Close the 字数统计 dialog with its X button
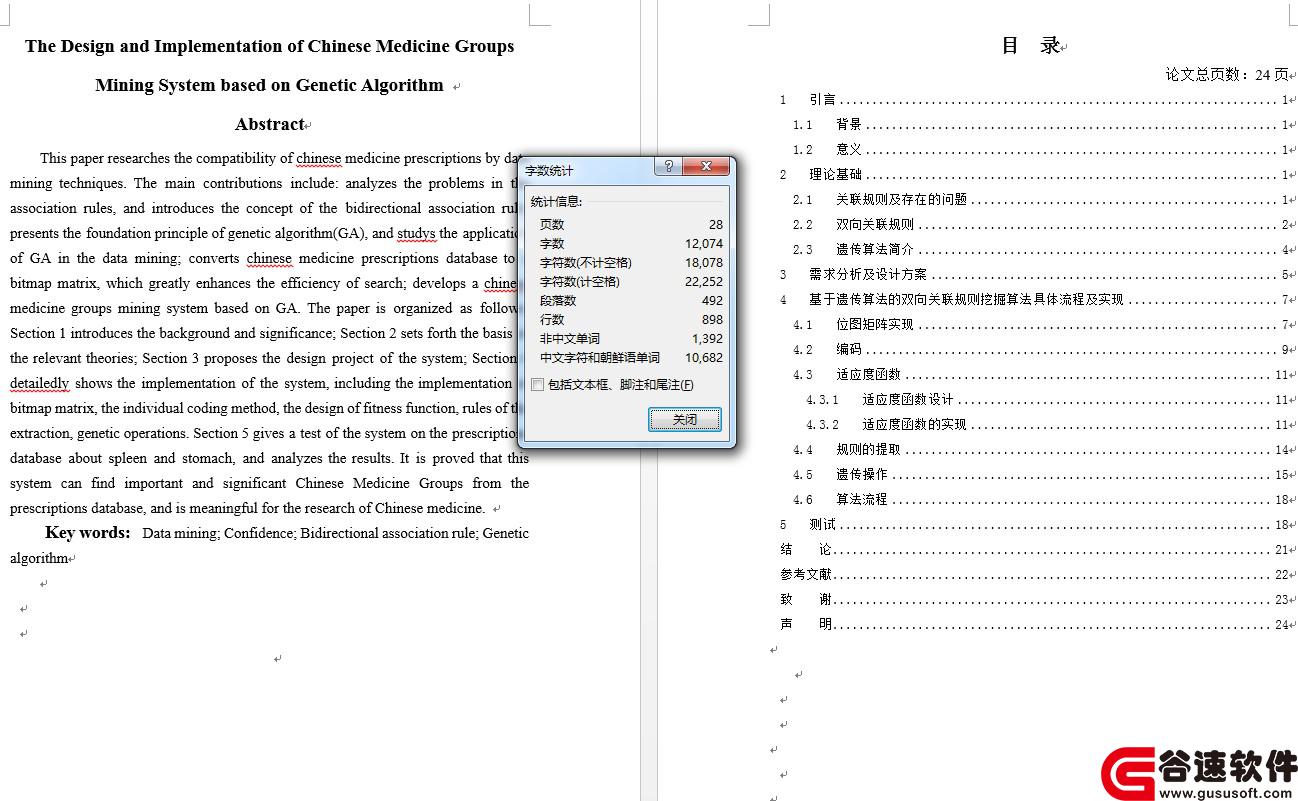1298x801 pixels. pyautogui.click(x=707, y=167)
